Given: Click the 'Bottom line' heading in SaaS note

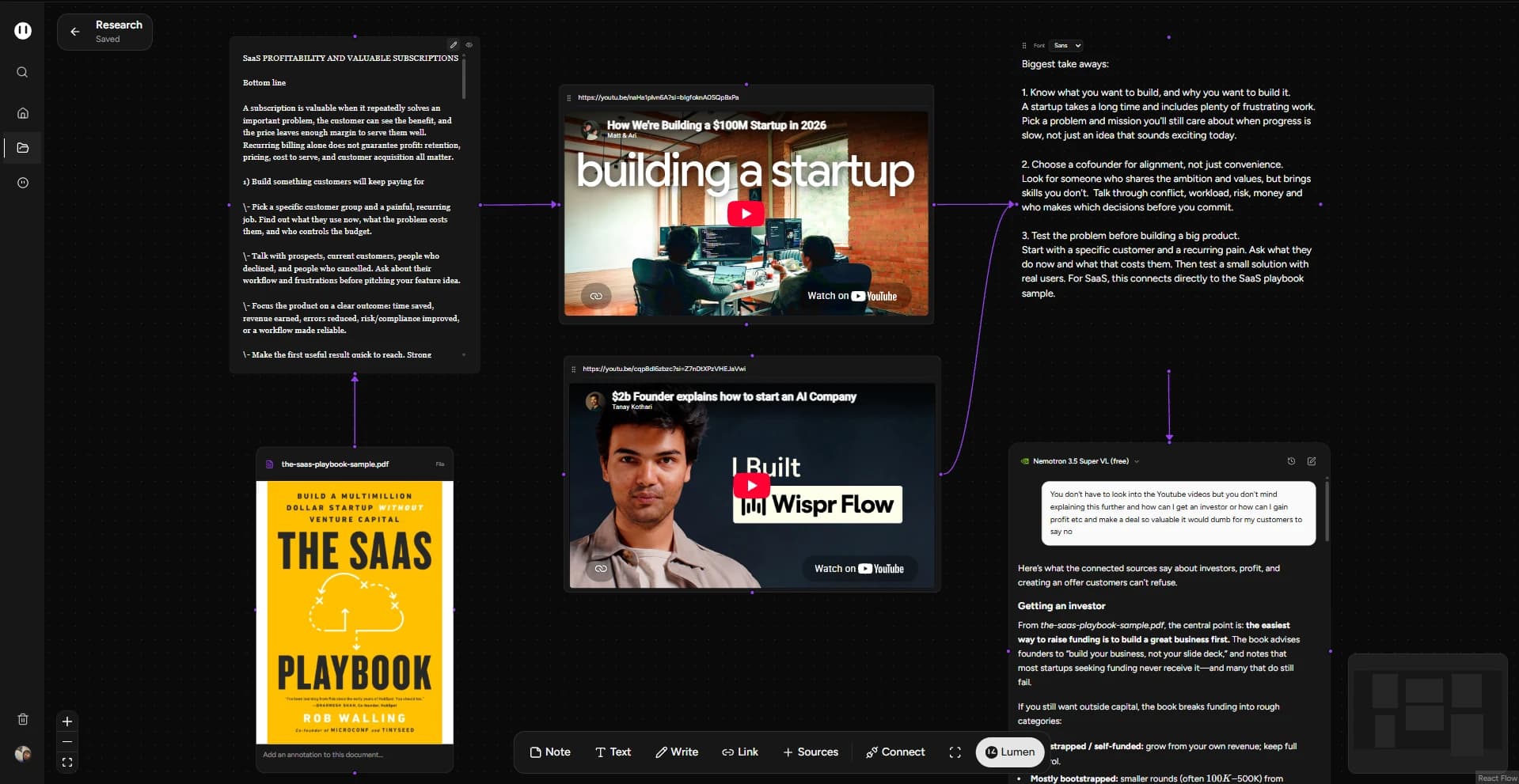Looking at the screenshot, I should [x=264, y=83].
